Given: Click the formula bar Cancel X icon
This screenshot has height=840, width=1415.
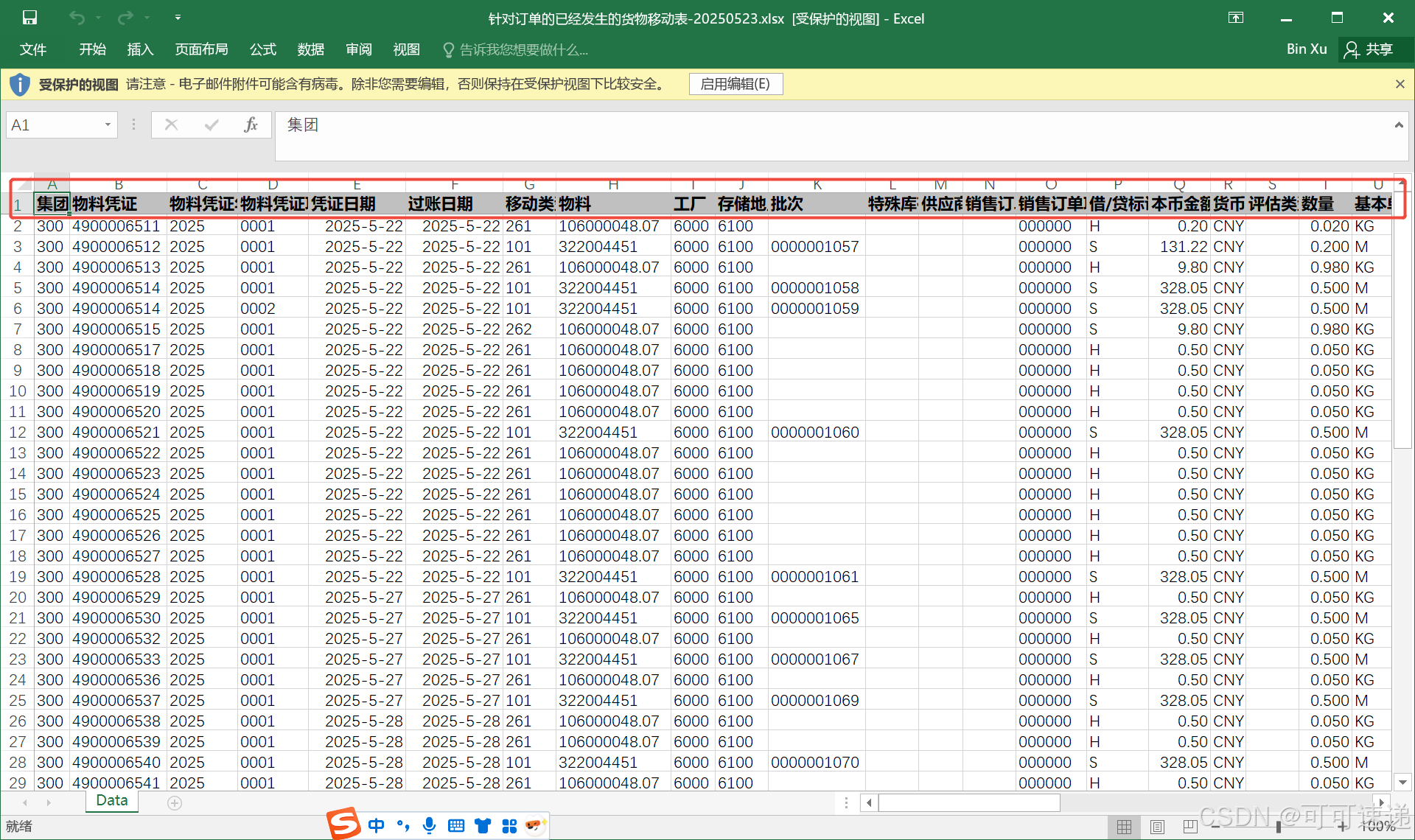Looking at the screenshot, I should pyautogui.click(x=171, y=125).
